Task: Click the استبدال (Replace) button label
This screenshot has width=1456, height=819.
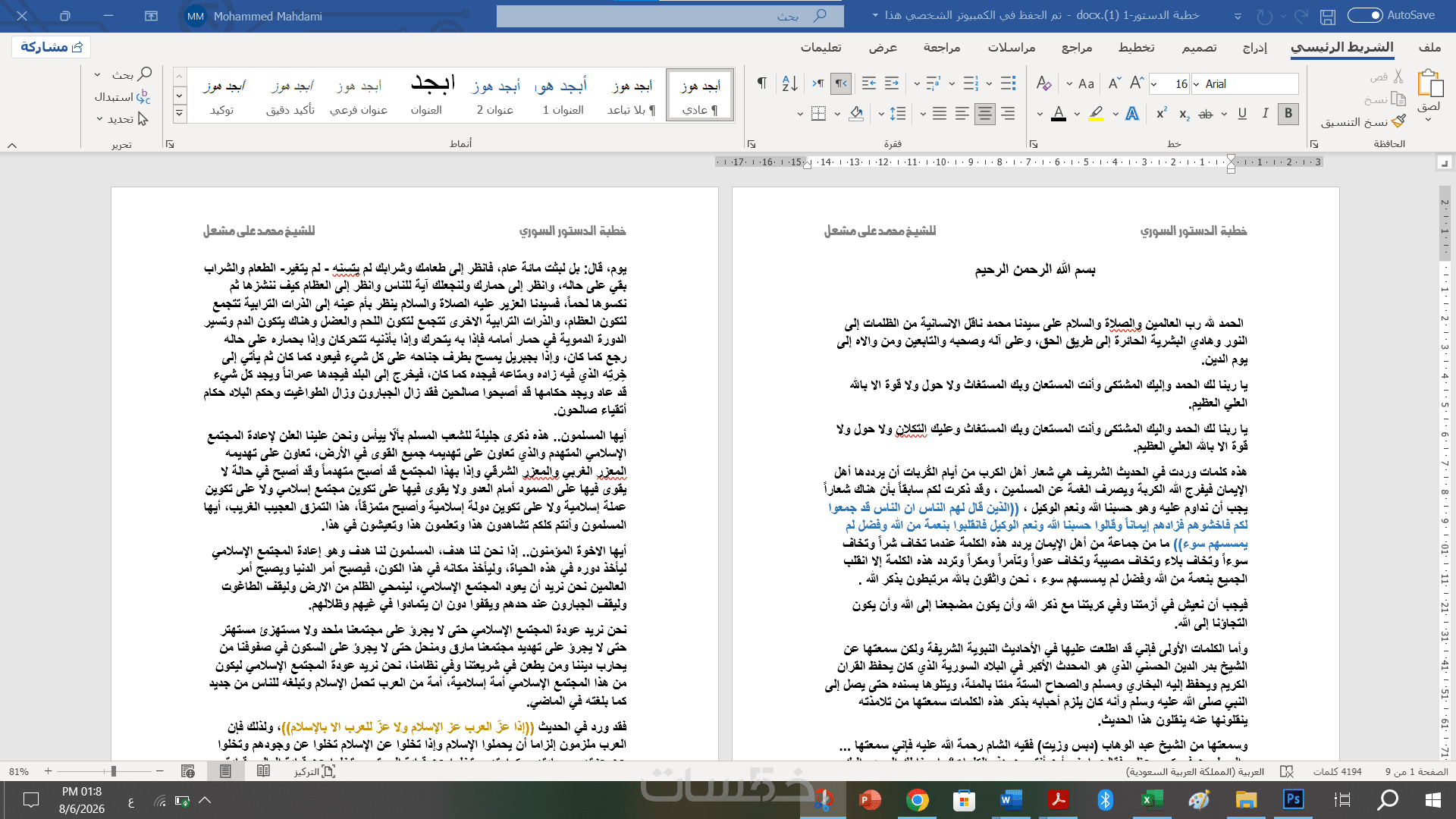Action: pyautogui.click(x=114, y=97)
